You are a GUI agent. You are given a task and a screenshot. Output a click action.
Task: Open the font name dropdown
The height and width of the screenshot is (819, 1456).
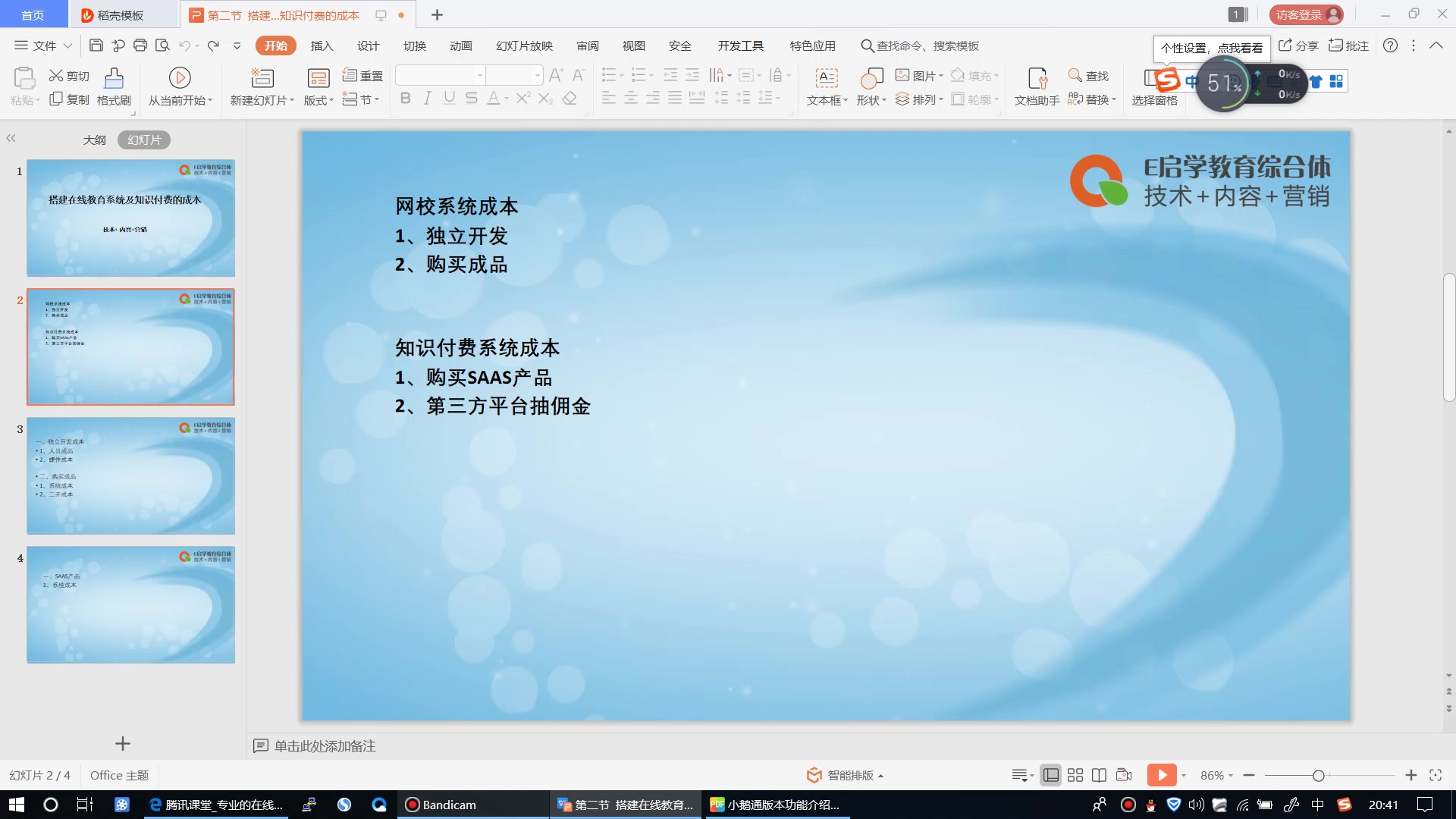(479, 75)
